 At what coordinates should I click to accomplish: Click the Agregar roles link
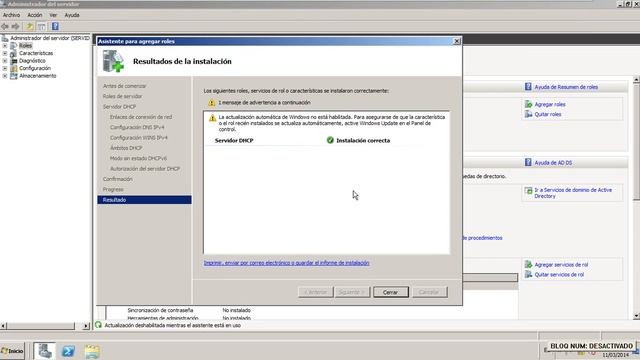point(550,104)
